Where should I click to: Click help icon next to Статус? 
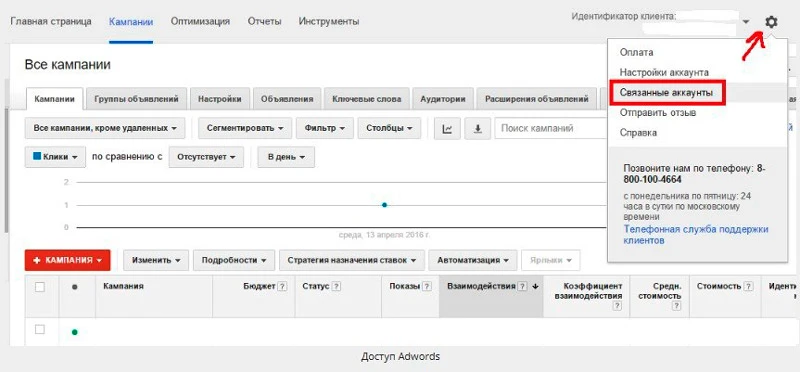336,287
